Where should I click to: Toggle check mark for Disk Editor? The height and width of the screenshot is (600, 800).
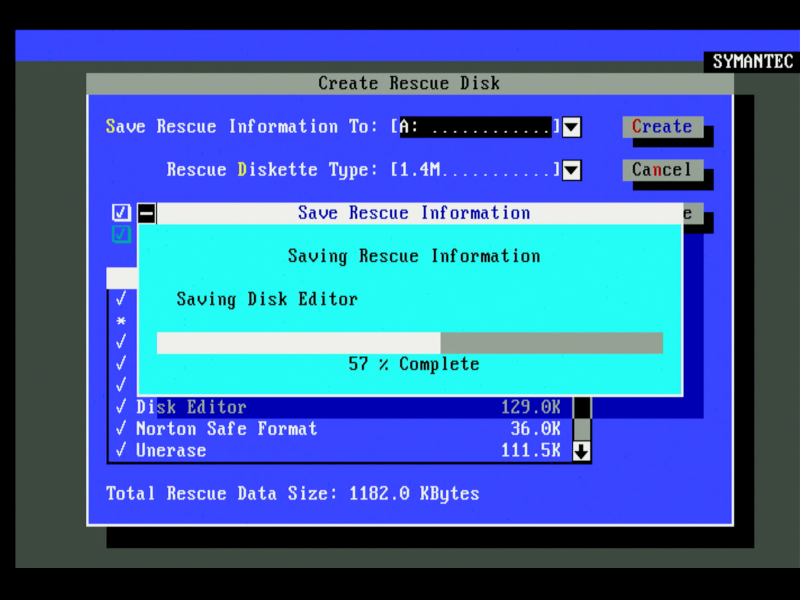[x=121, y=407]
